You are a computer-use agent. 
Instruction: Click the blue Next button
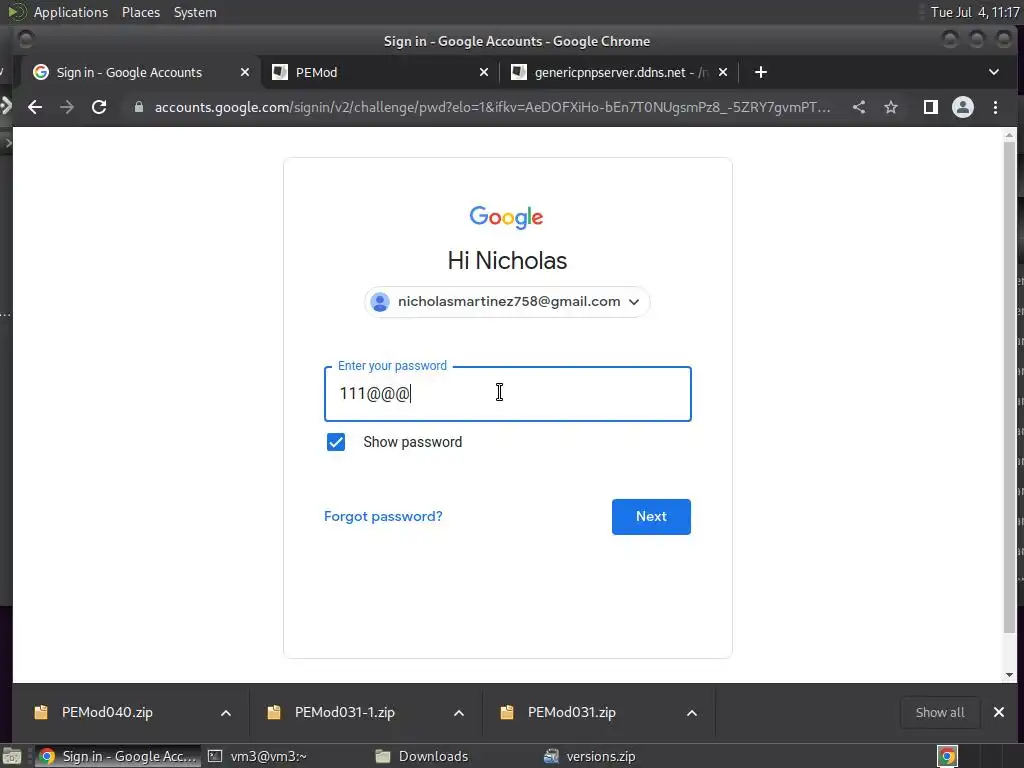click(651, 517)
